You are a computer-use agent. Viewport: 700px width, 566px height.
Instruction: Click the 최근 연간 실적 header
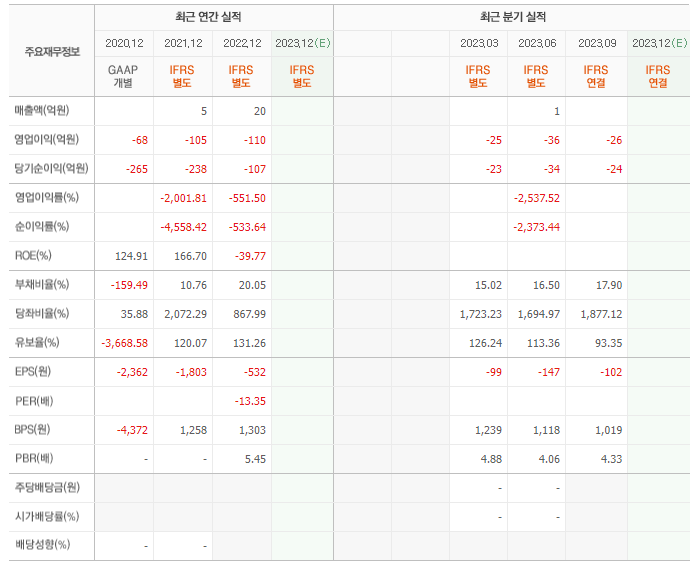(208, 17)
